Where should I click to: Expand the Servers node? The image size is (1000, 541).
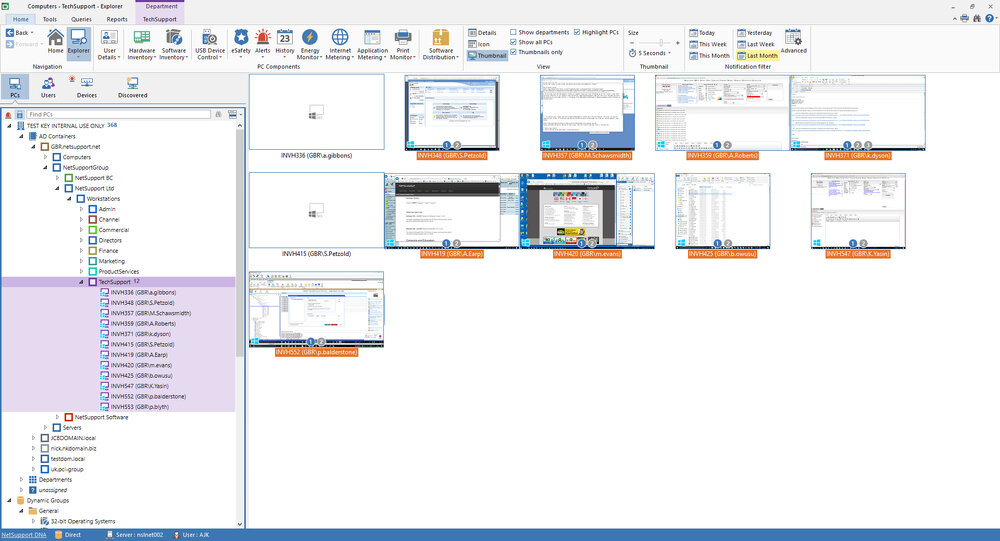coord(45,427)
